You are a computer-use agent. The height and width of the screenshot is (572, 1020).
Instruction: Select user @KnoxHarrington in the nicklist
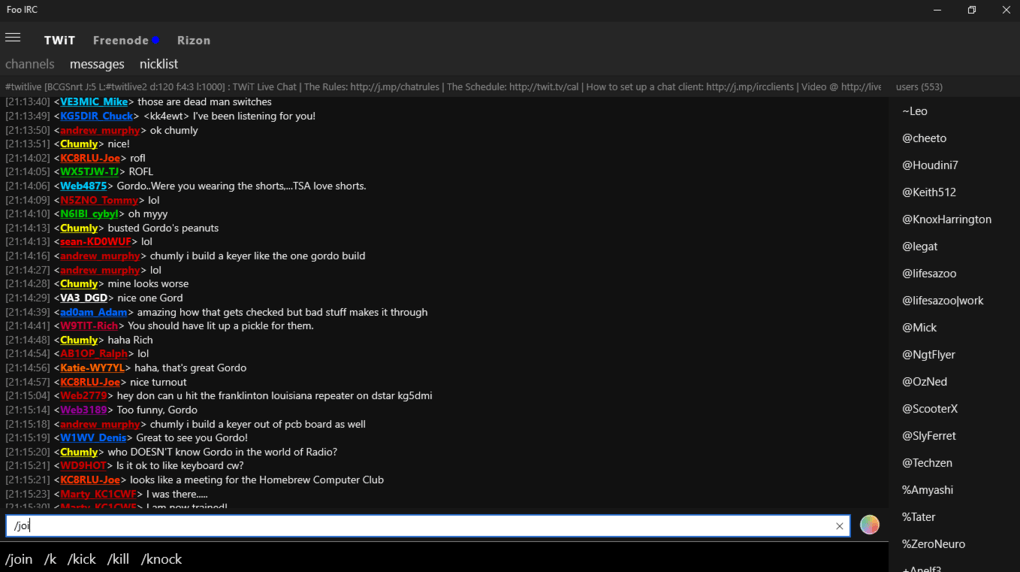pos(946,219)
